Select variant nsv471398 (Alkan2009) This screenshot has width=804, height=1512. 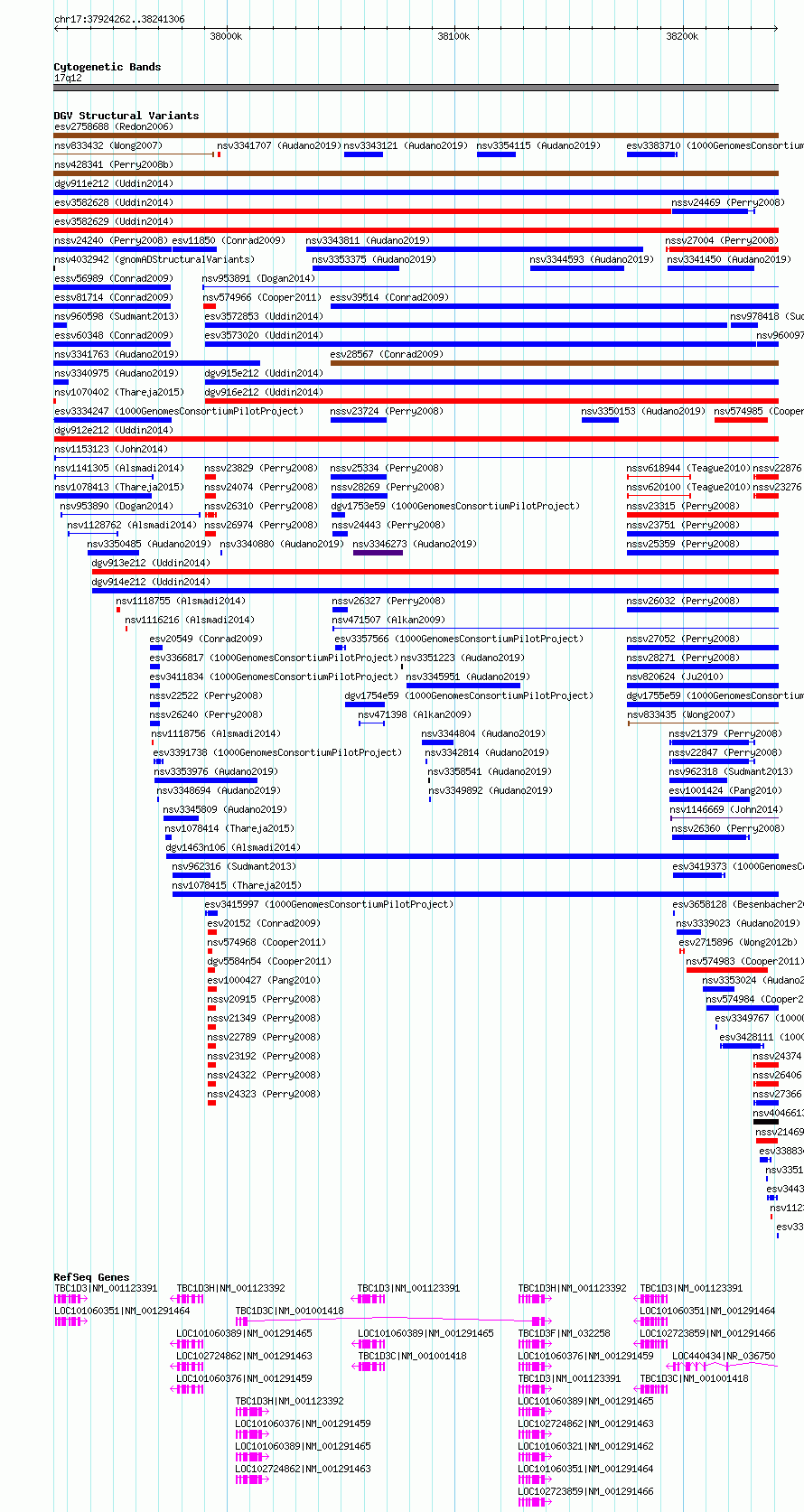click(x=415, y=714)
